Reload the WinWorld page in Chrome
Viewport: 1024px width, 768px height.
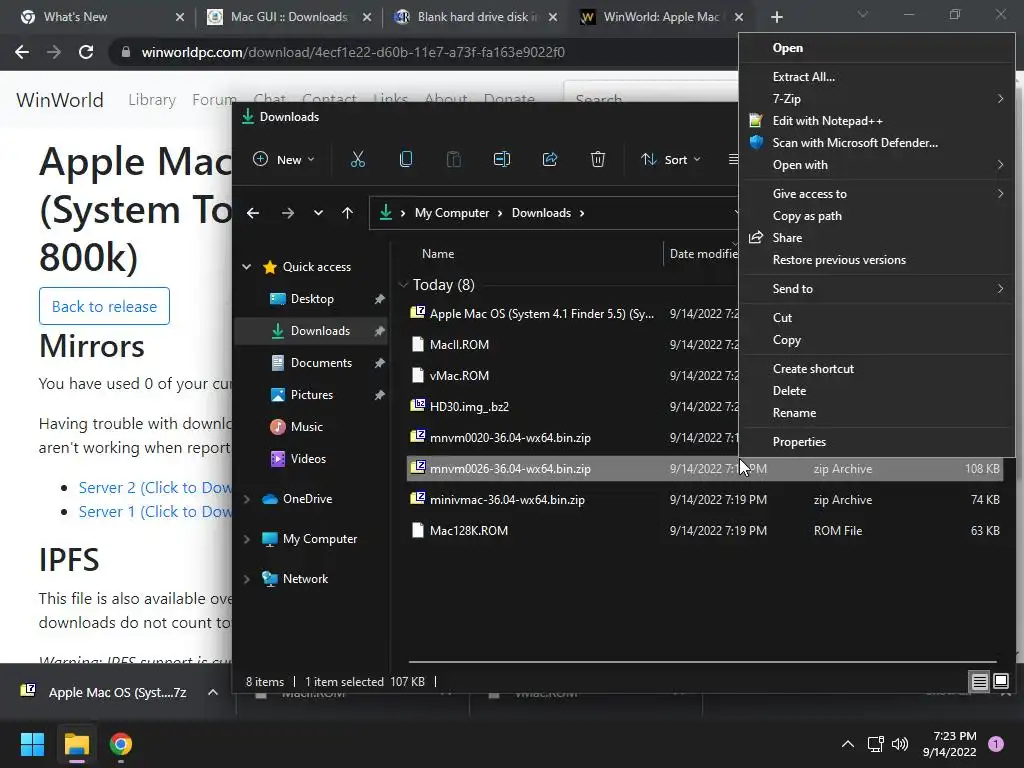pos(86,52)
